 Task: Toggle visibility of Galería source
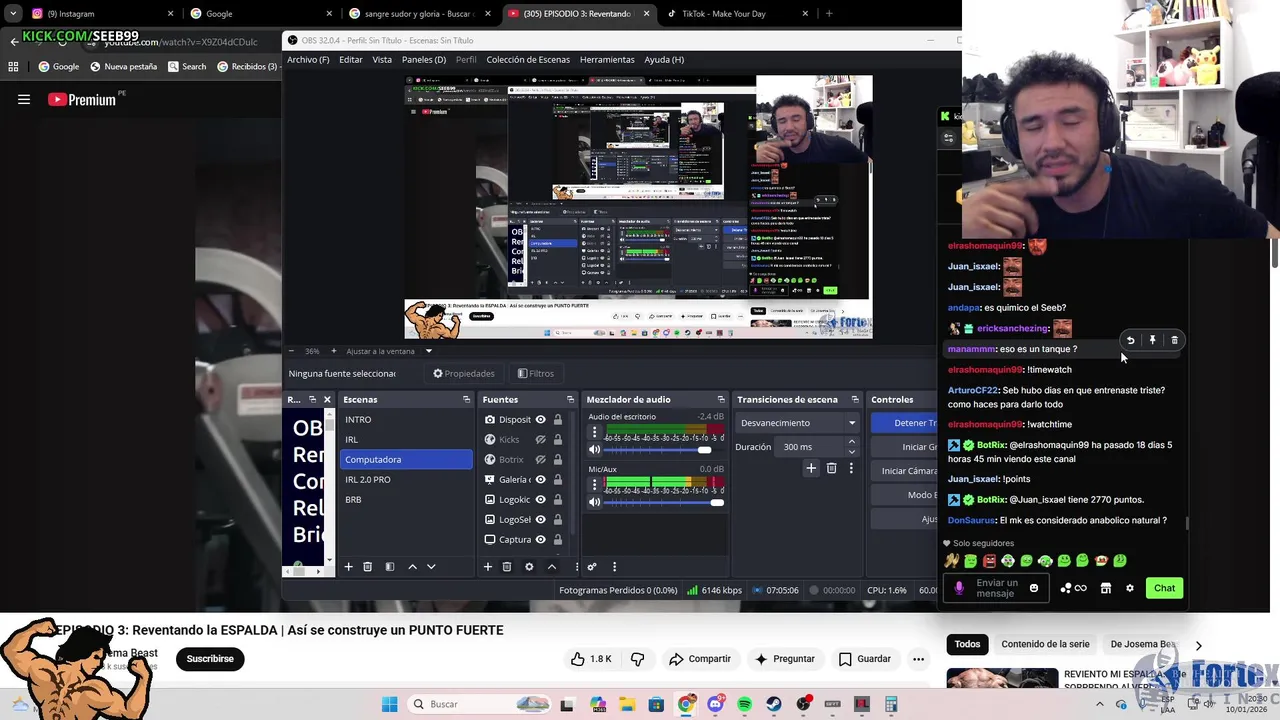540,480
